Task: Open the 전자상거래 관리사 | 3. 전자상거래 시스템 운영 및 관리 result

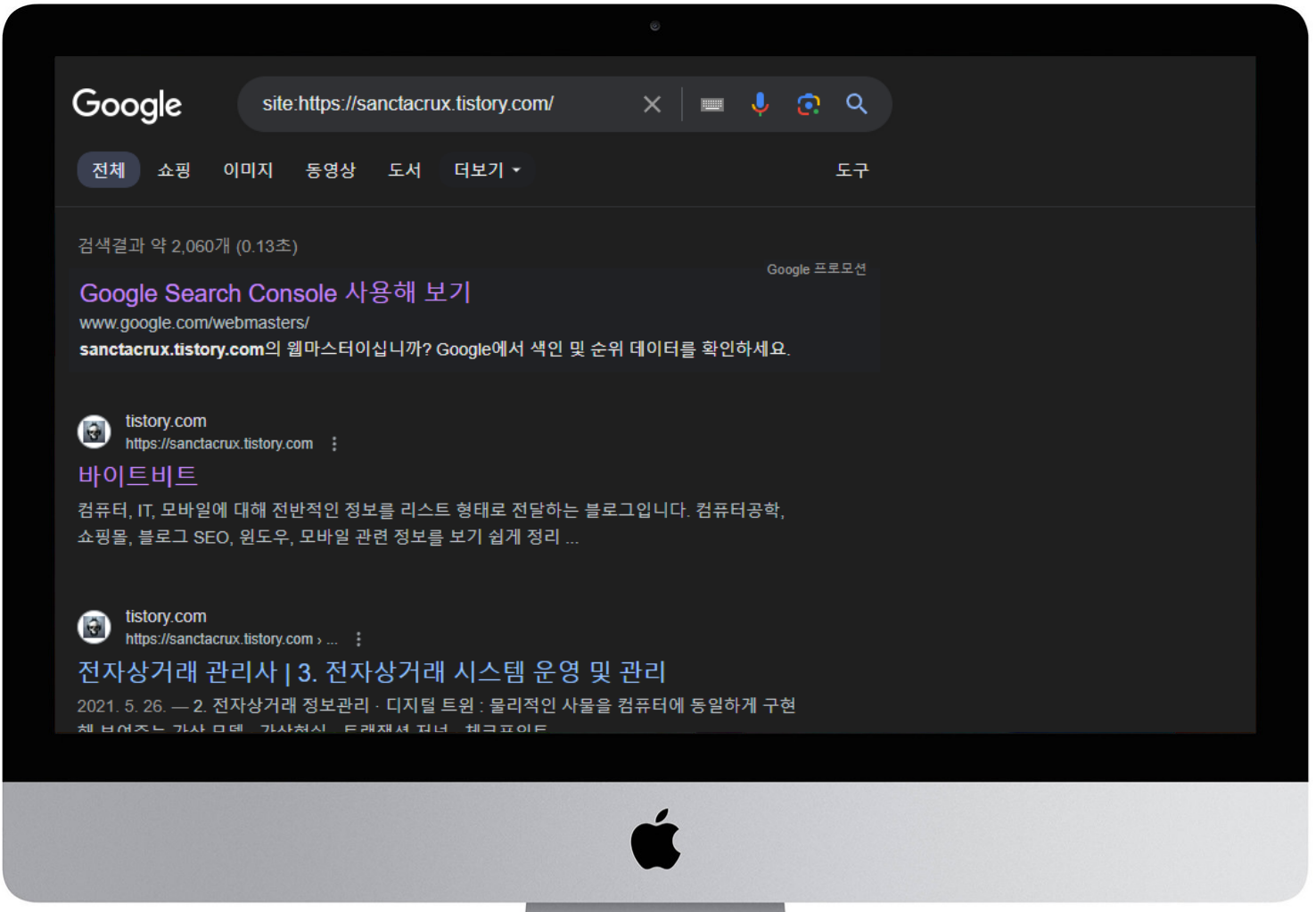Action: 372,671
